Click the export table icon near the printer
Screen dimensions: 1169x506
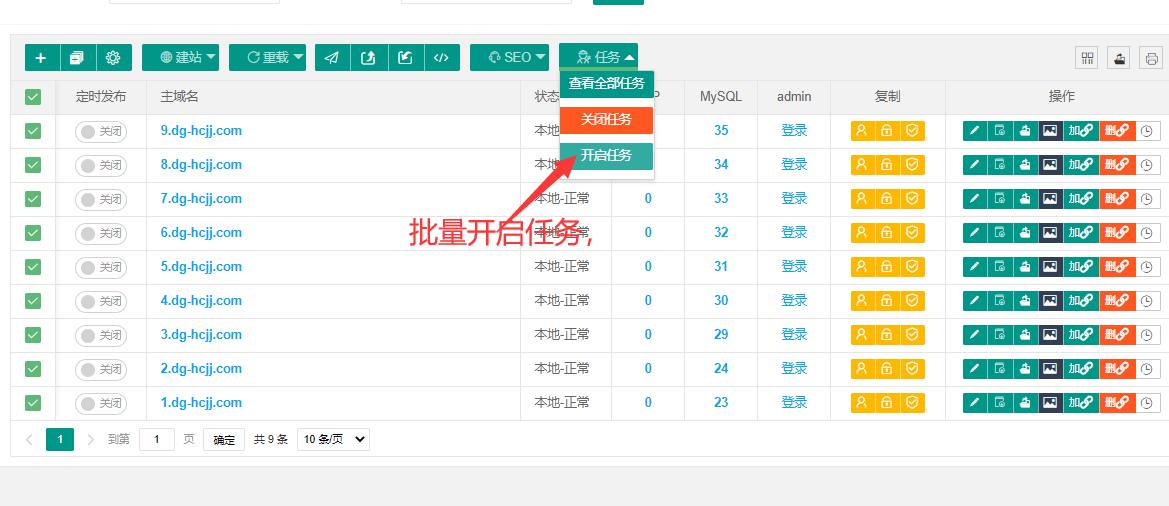1119,58
